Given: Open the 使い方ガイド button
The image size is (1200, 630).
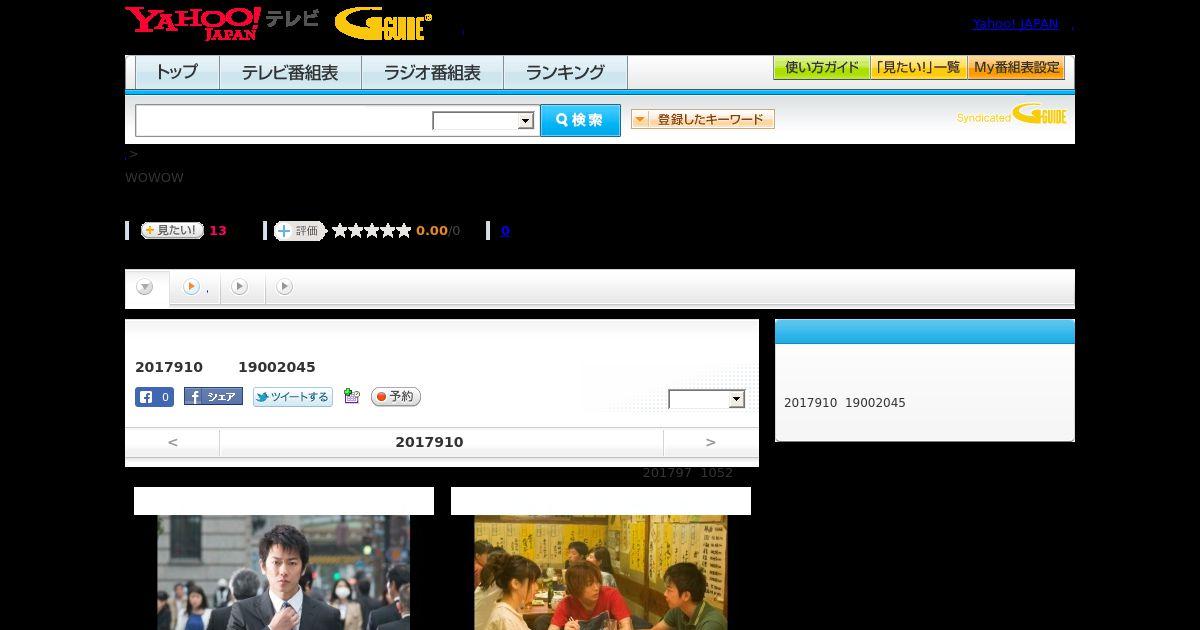Looking at the screenshot, I should (x=821, y=68).
